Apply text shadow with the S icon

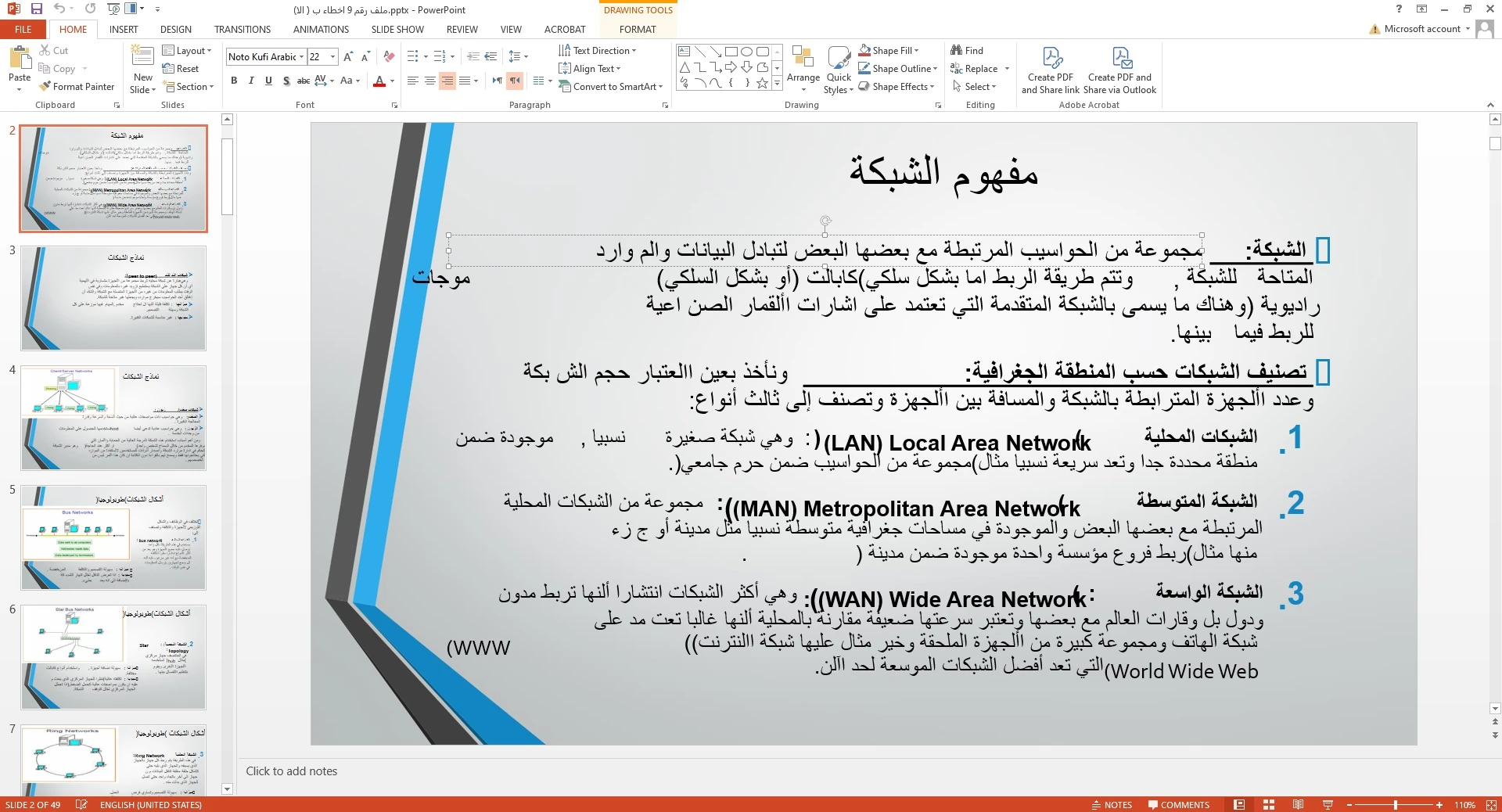[286, 81]
